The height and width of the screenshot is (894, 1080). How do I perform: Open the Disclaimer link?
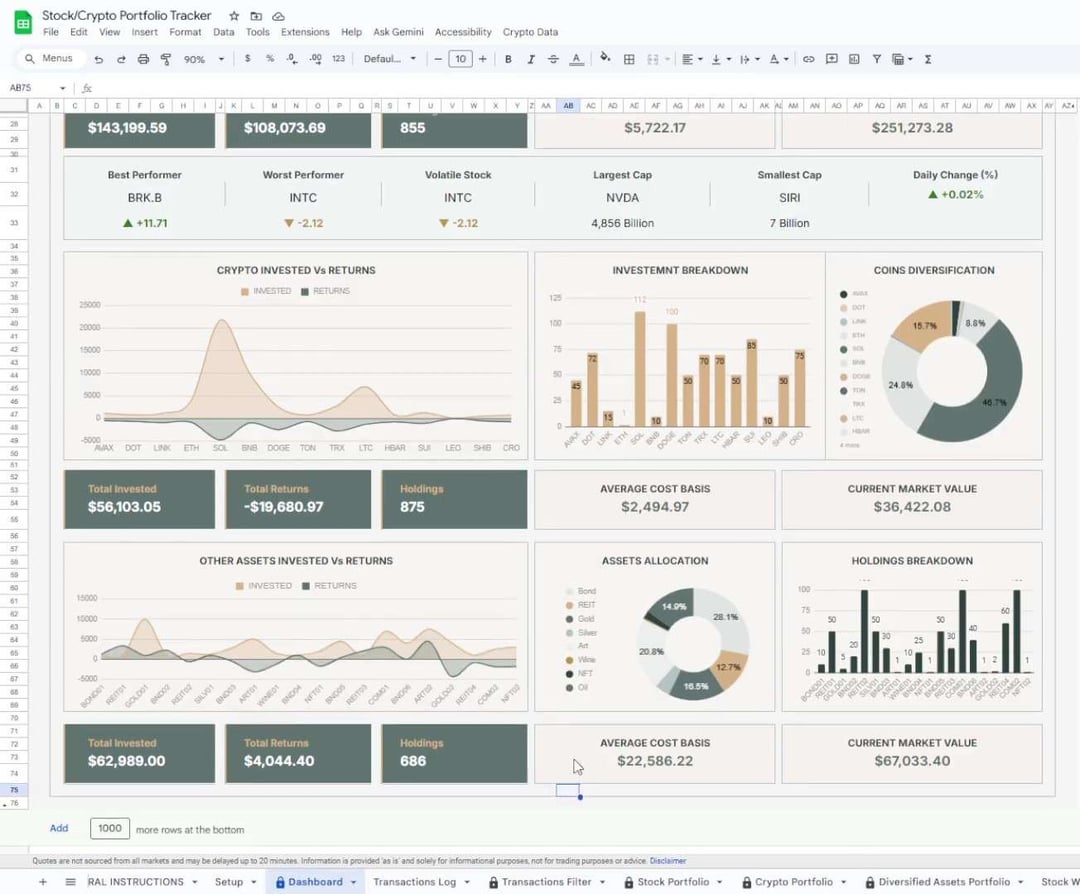click(668, 861)
